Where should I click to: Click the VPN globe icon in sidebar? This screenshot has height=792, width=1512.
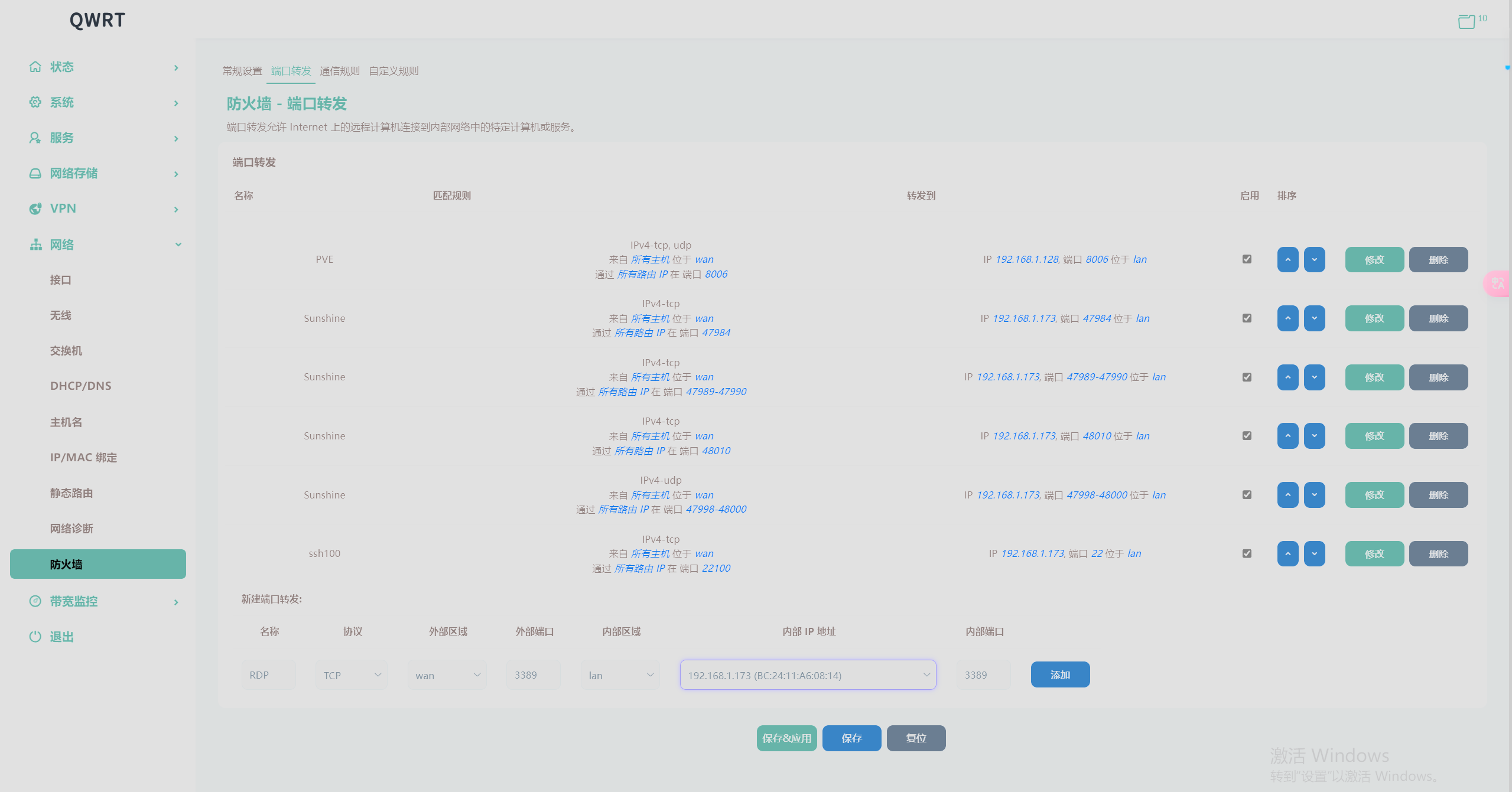coord(35,208)
